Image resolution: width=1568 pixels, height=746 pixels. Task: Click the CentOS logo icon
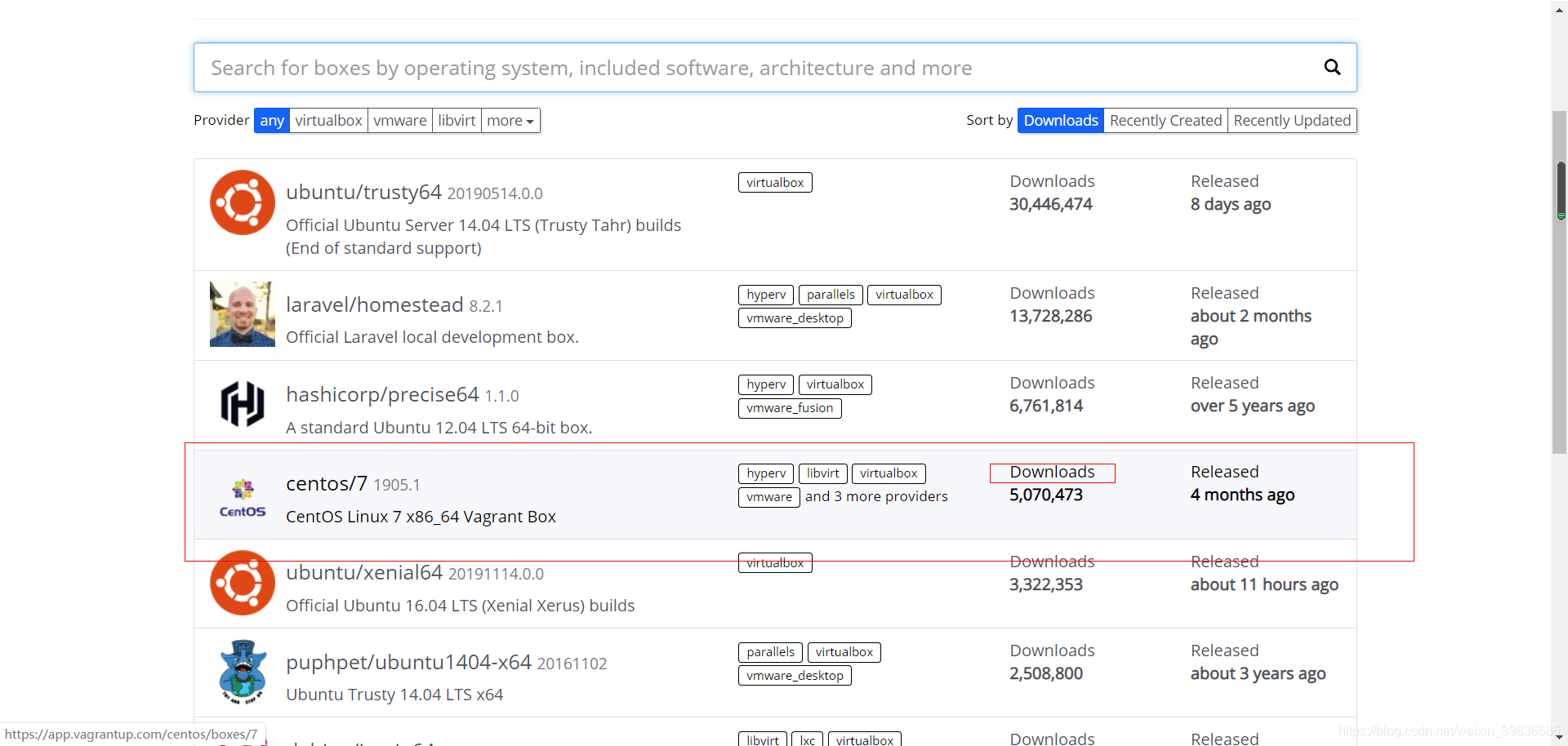click(243, 499)
